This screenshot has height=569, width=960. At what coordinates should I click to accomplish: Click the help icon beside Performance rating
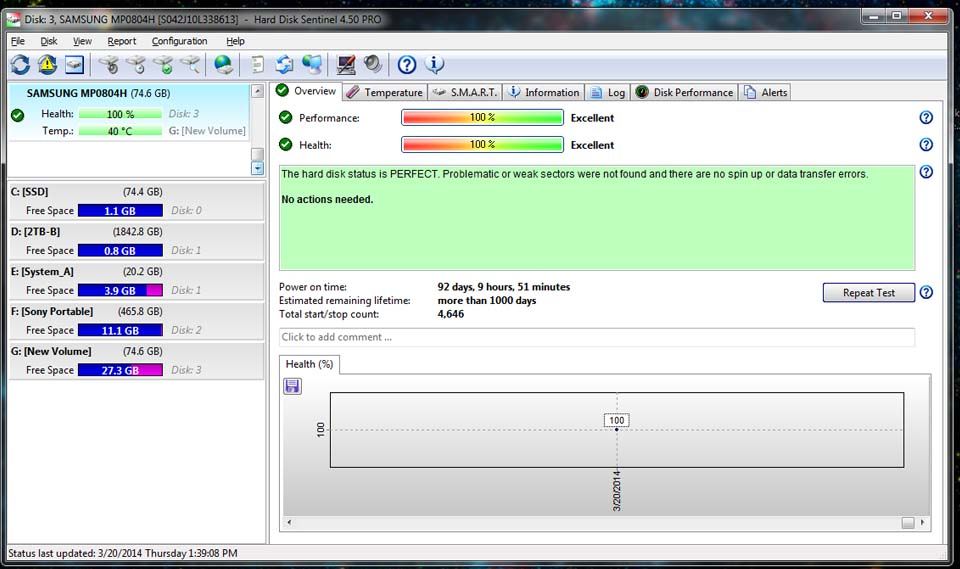tap(926, 118)
